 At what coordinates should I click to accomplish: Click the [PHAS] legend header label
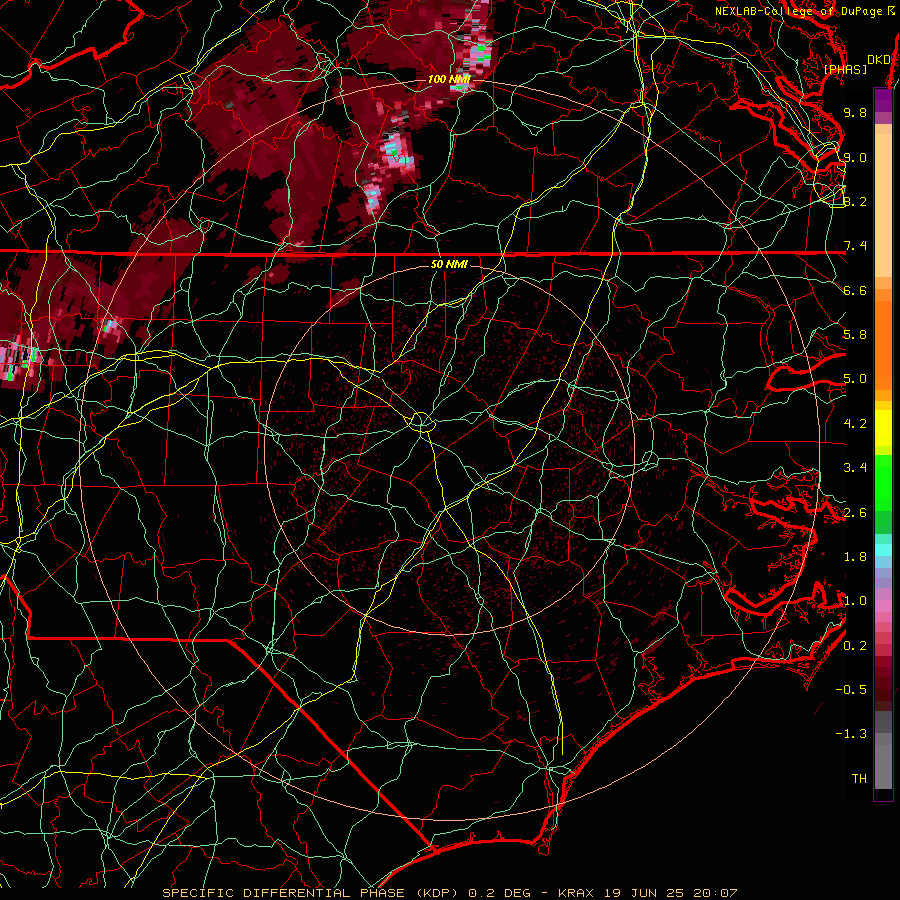click(x=845, y=69)
